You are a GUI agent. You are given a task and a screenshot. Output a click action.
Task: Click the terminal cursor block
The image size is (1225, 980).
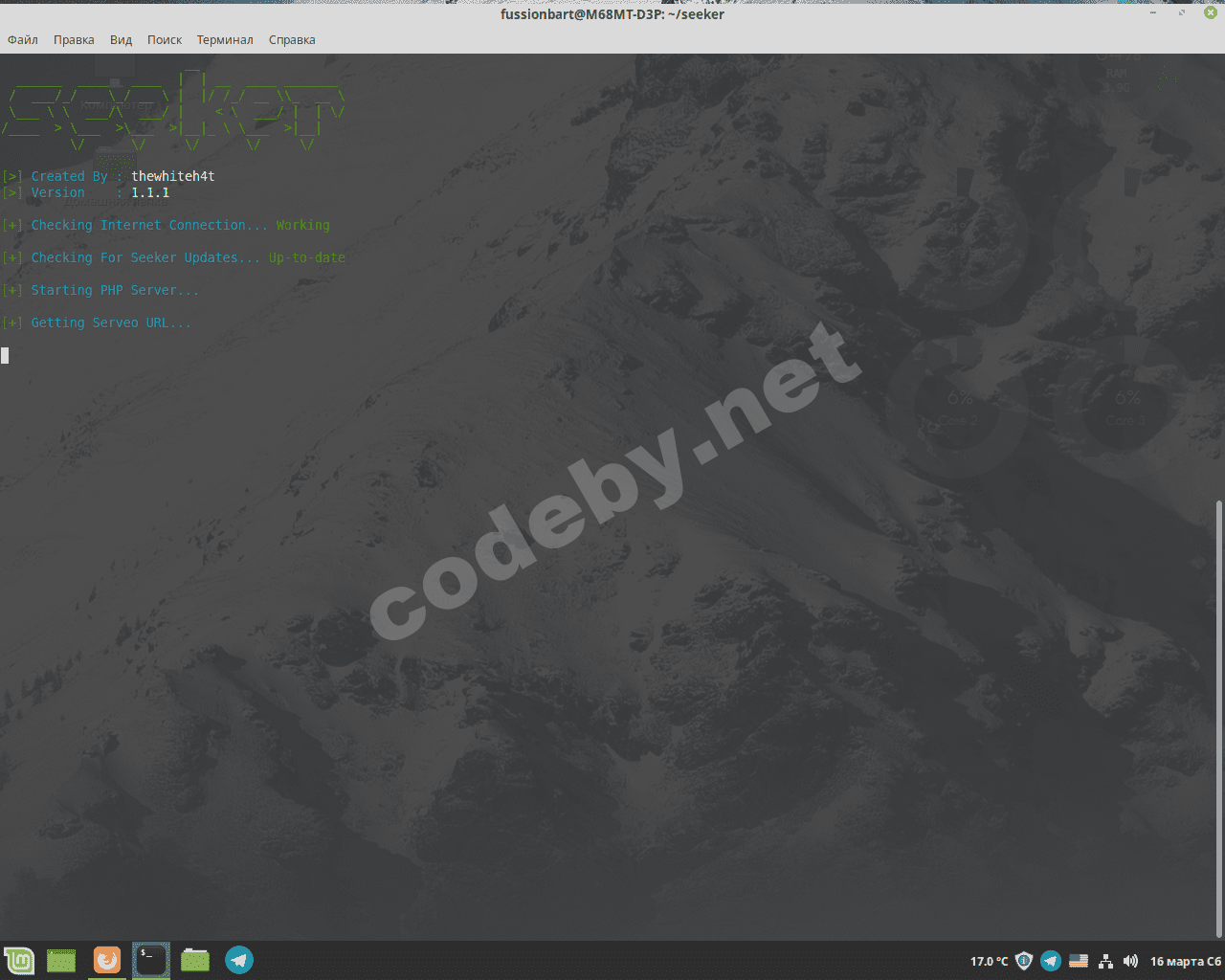pyautogui.click(x=5, y=356)
